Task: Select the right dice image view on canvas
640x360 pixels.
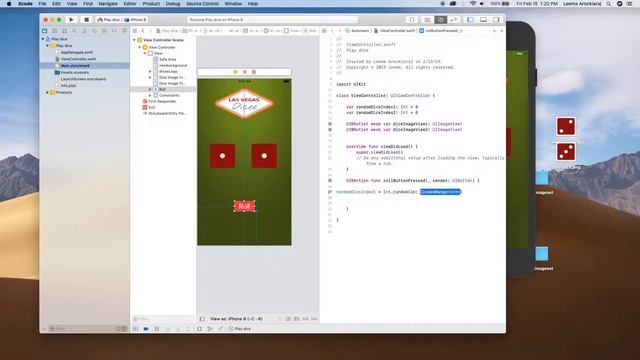Action: coord(264,156)
